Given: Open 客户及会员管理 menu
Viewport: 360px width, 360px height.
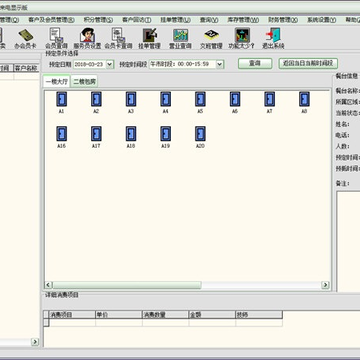Looking at the screenshot, I should click(51, 20).
